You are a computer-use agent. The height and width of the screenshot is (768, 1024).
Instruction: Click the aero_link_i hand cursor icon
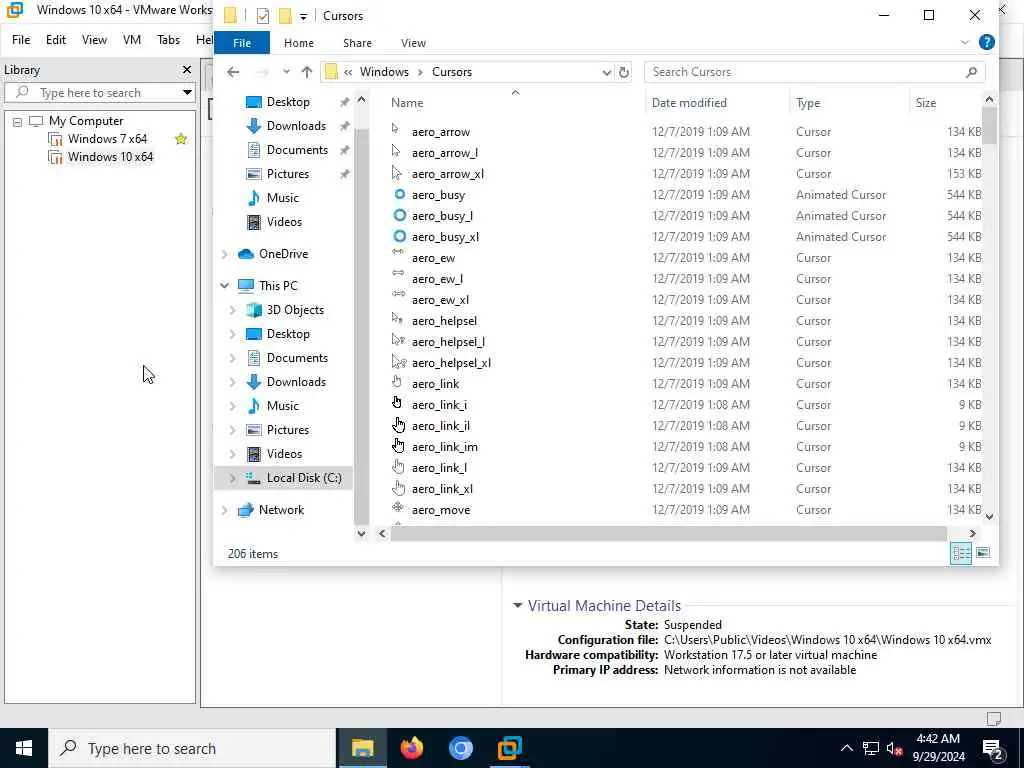point(397,402)
